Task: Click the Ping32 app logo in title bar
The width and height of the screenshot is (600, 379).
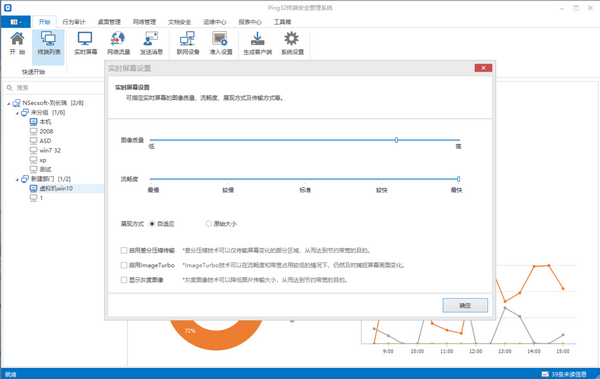Action: tap(7, 7)
